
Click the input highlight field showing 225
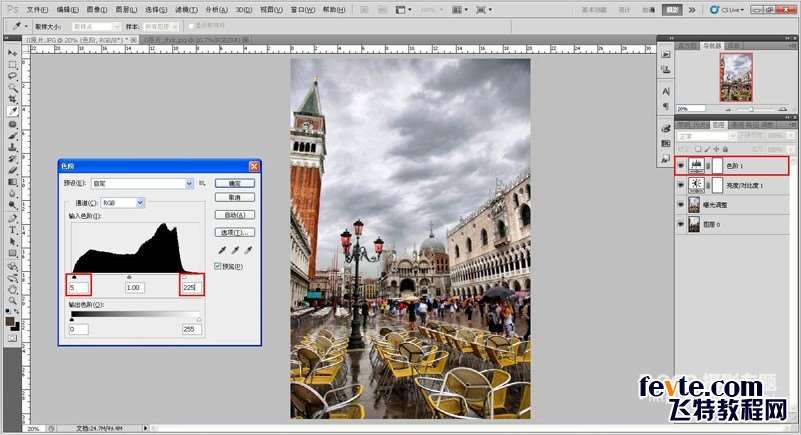tap(192, 287)
